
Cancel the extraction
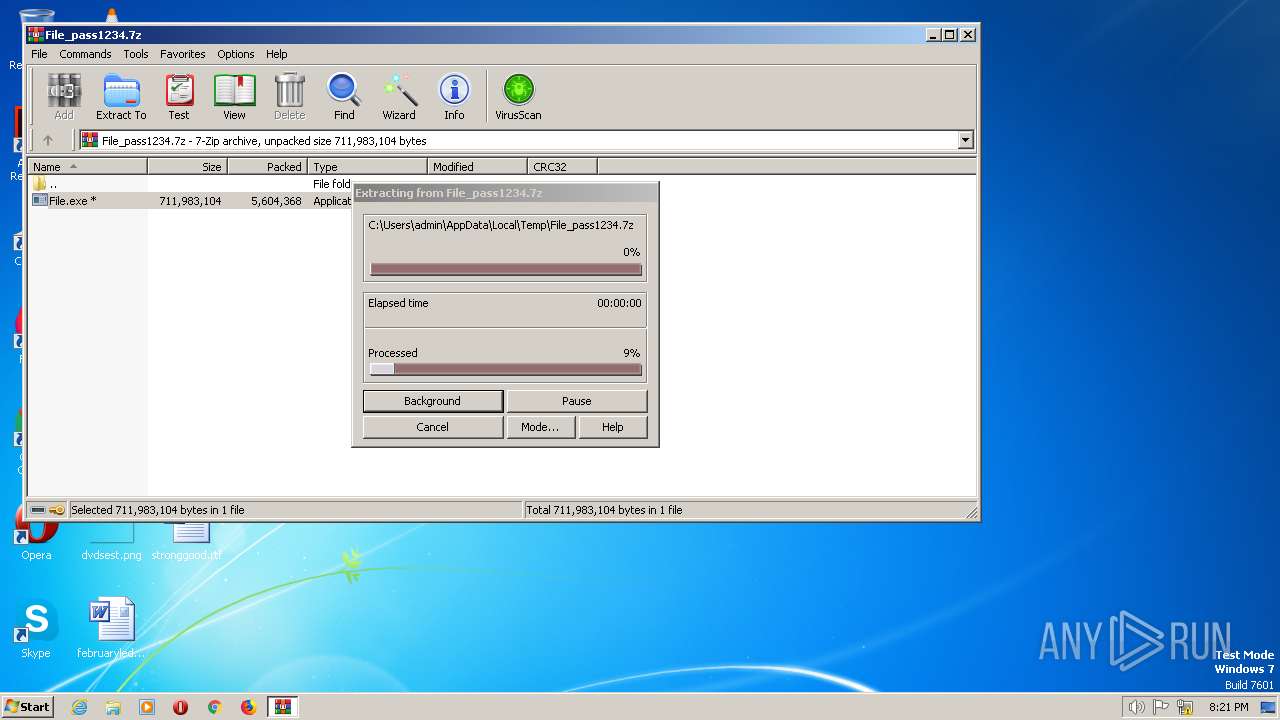432,427
